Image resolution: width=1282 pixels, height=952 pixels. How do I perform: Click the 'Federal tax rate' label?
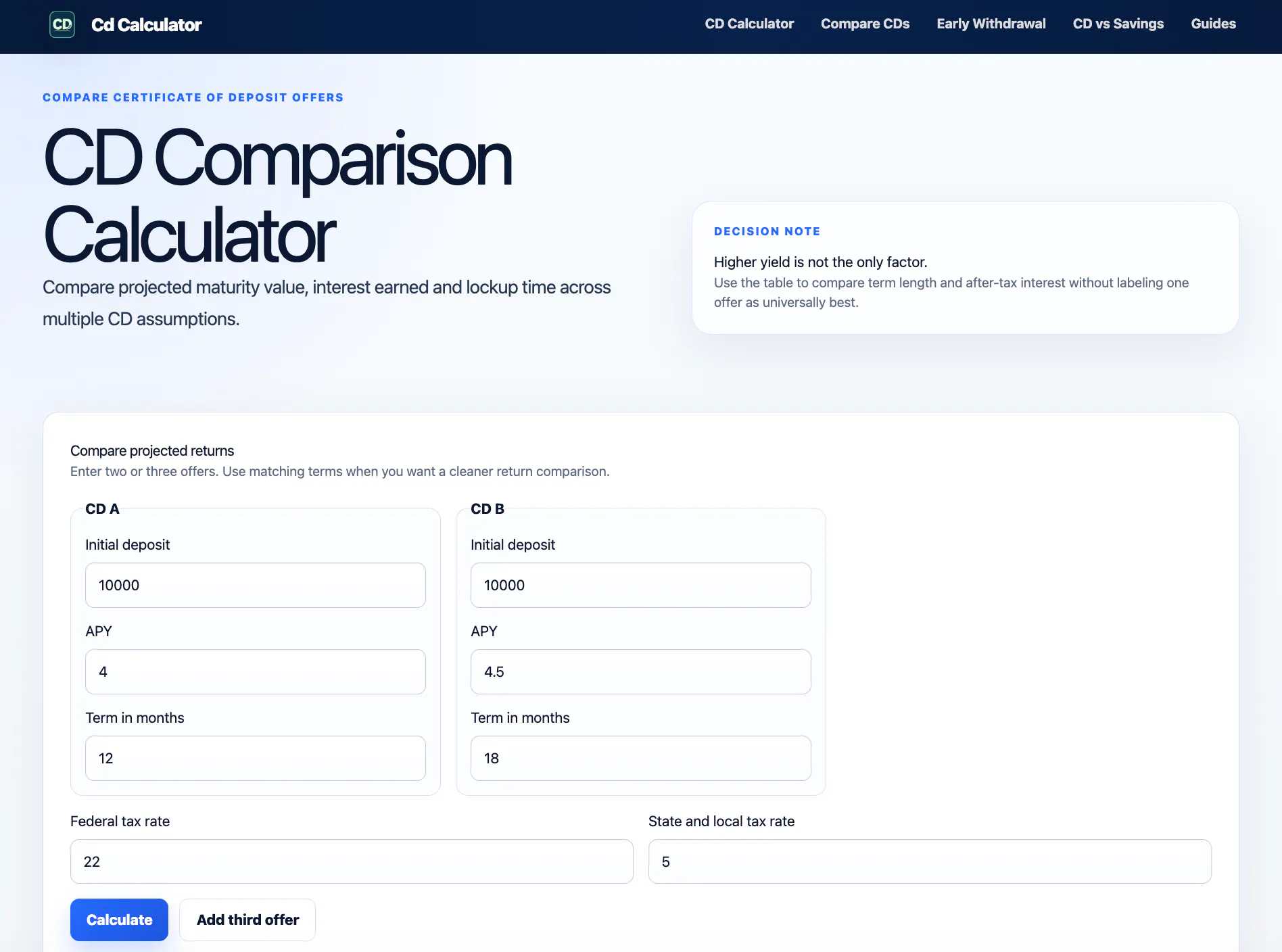point(120,822)
